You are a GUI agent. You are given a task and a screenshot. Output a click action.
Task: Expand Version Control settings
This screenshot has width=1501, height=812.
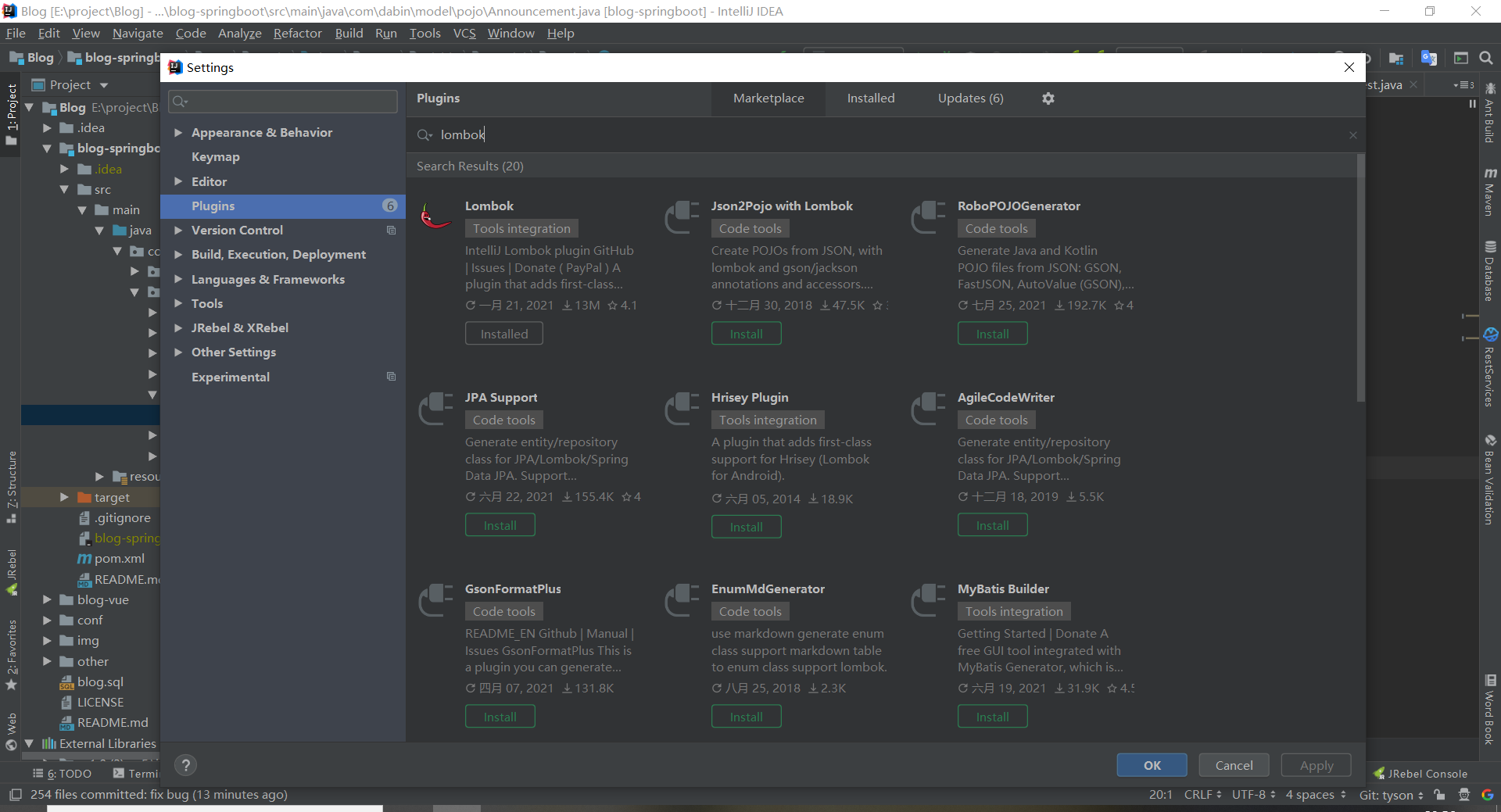(x=178, y=230)
